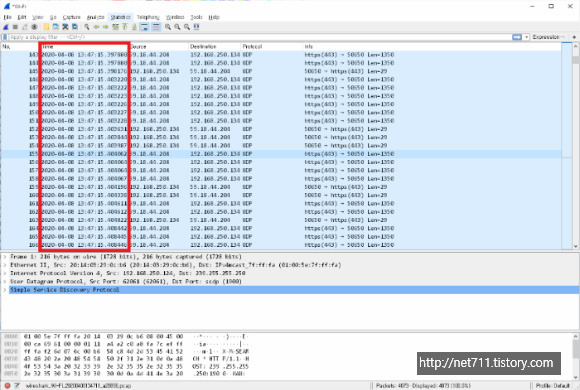Stop the running packet capture

[x=15, y=27]
